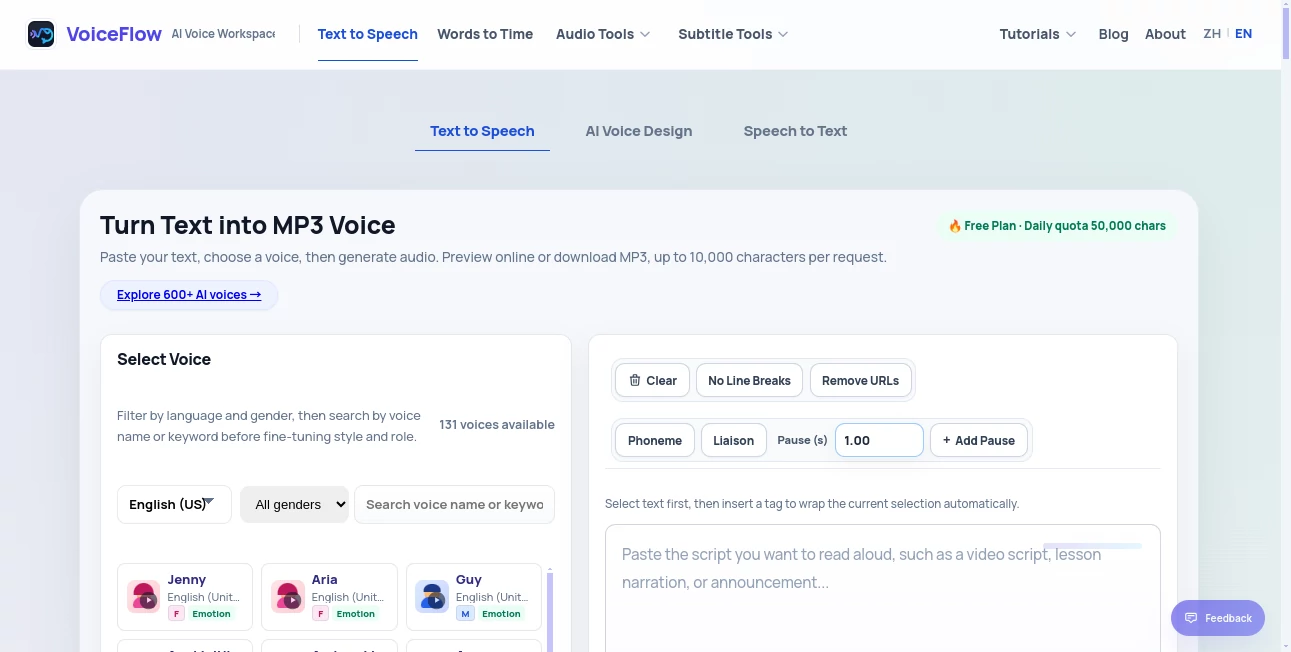
Task: Click the M gender badge on Guy card
Action: click(x=465, y=614)
